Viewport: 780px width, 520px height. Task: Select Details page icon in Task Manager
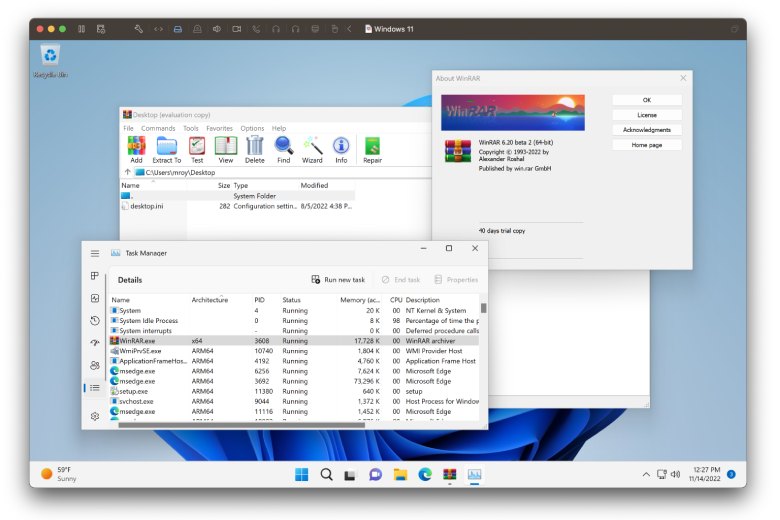(x=95, y=388)
